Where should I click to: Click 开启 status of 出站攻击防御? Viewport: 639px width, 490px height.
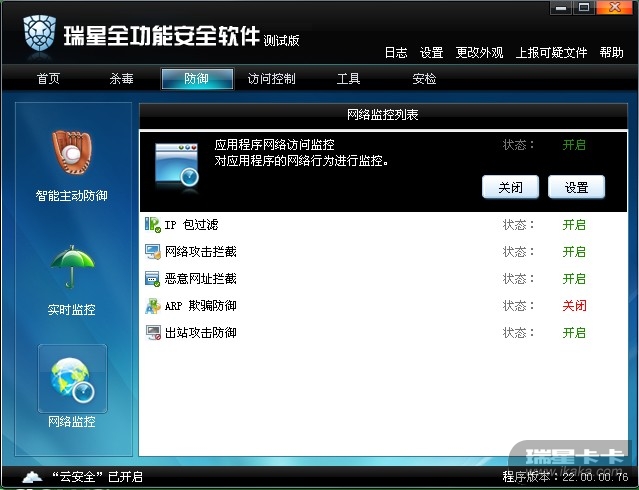pyautogui.click(x=574, y=333)
